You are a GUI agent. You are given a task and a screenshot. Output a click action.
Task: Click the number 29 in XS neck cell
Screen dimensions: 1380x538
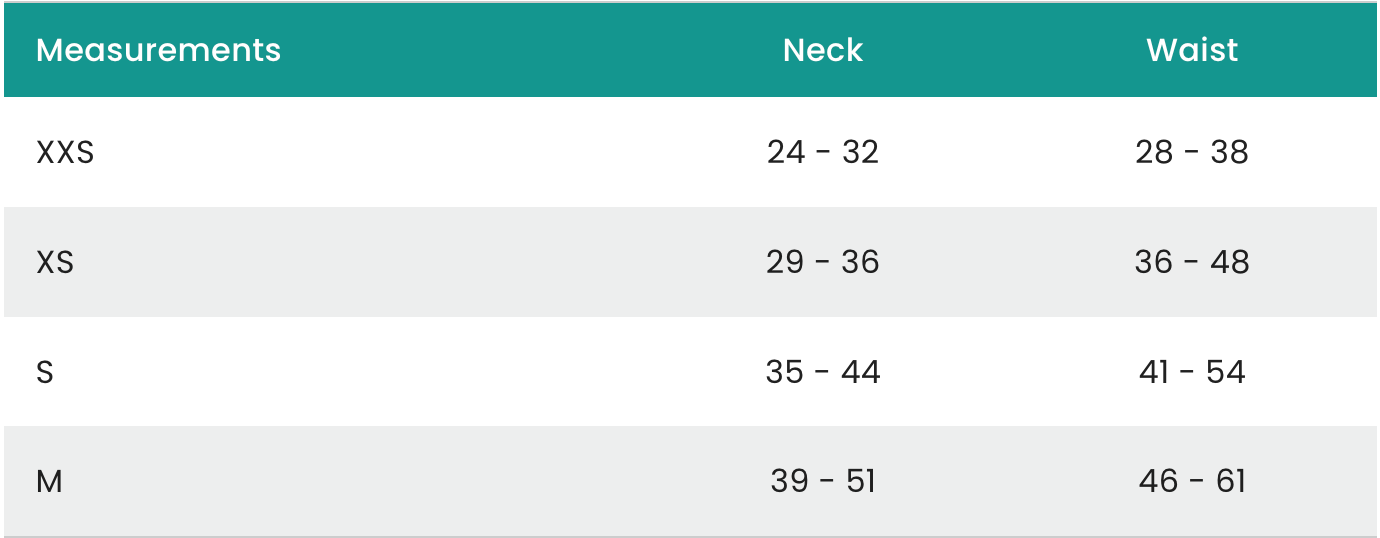click(x=785, y=262)
